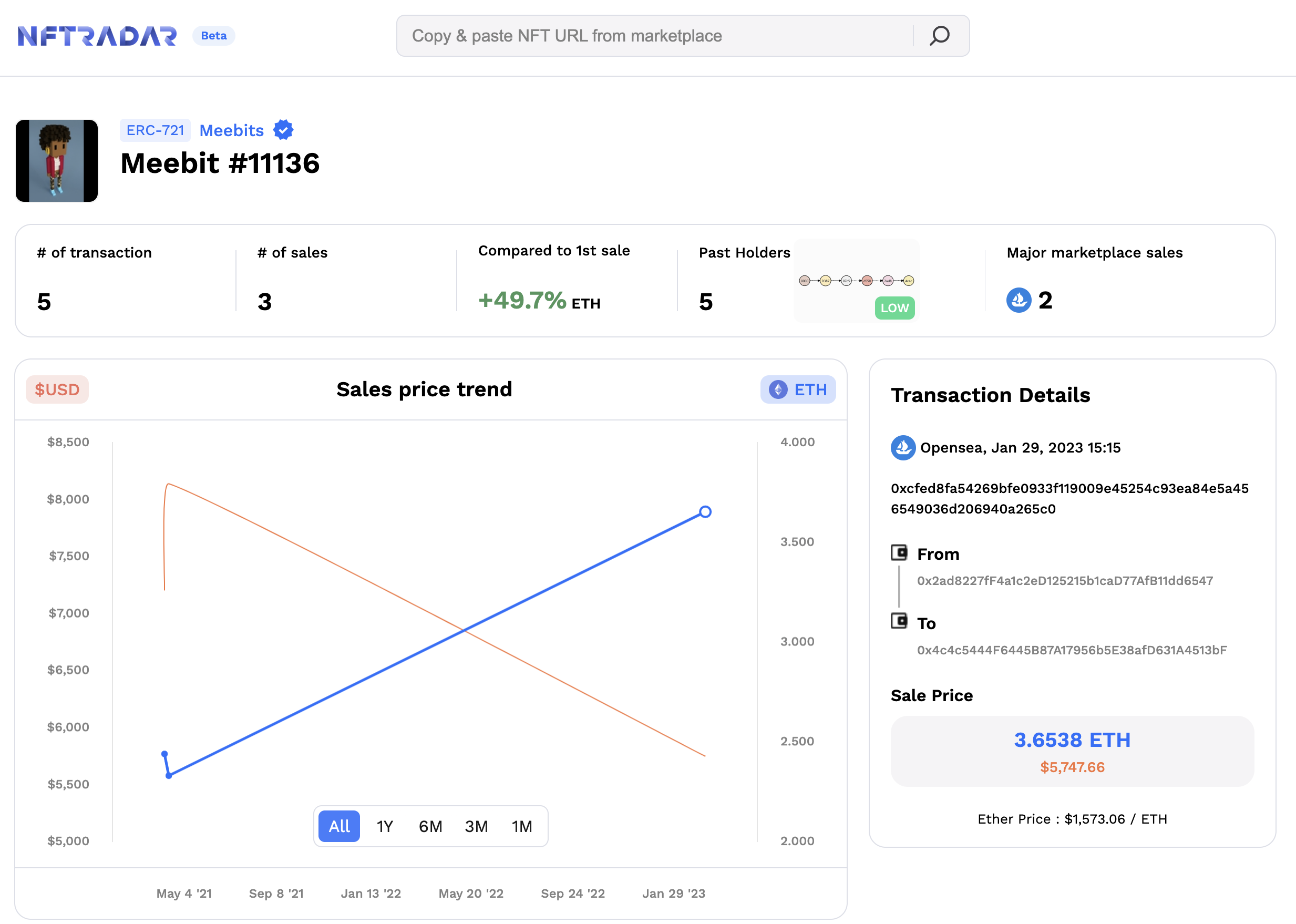Click OpenSea icon in Transaction Details
1296x924 pixels.
[x=903, y=448]
